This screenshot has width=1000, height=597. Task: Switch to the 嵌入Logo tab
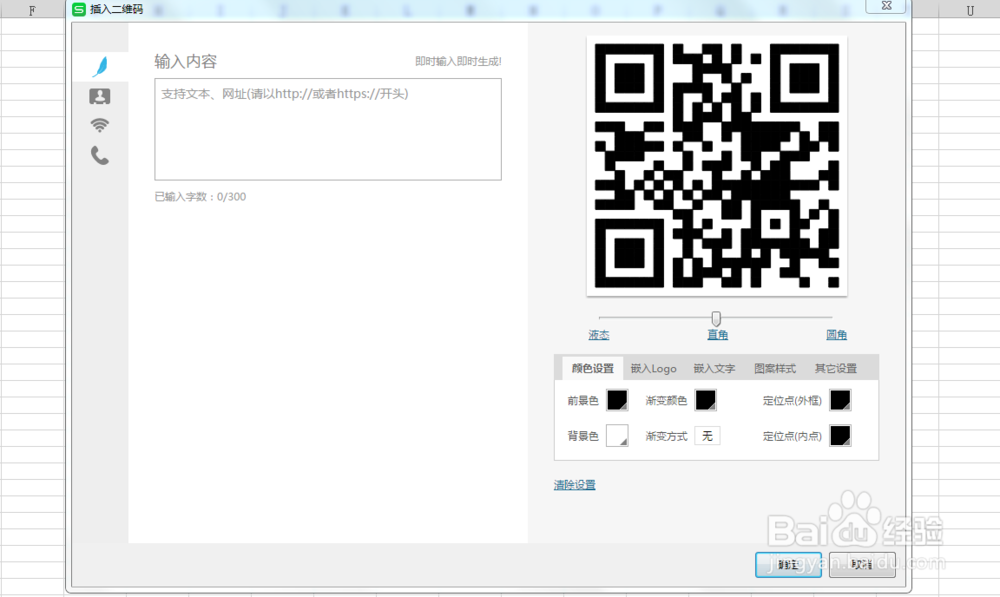[654, 368]
